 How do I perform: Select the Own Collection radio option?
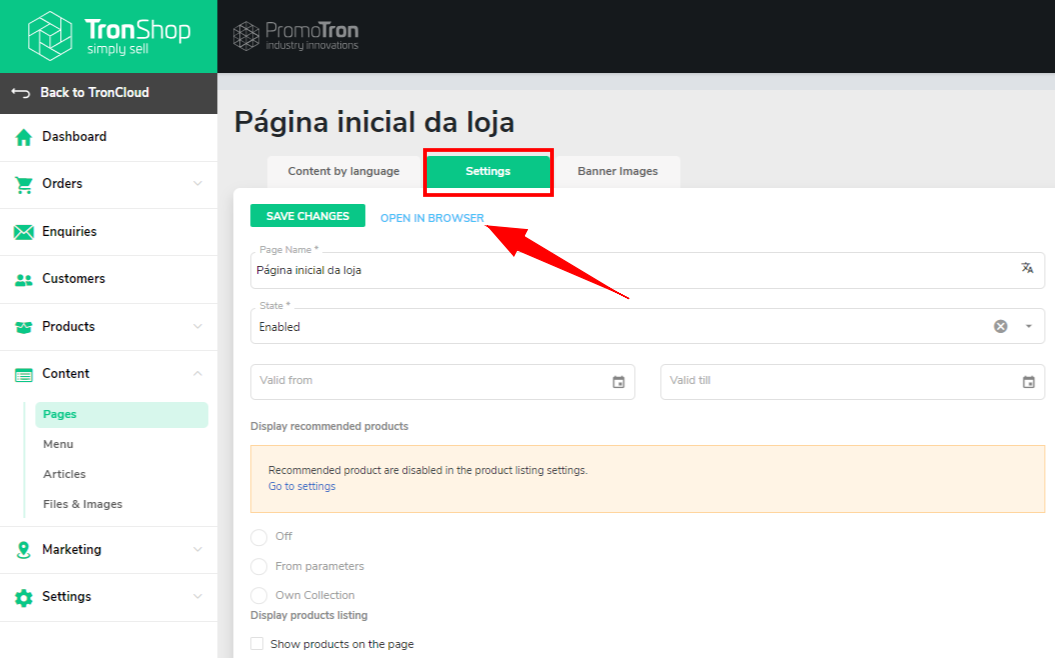coord(259,595)
